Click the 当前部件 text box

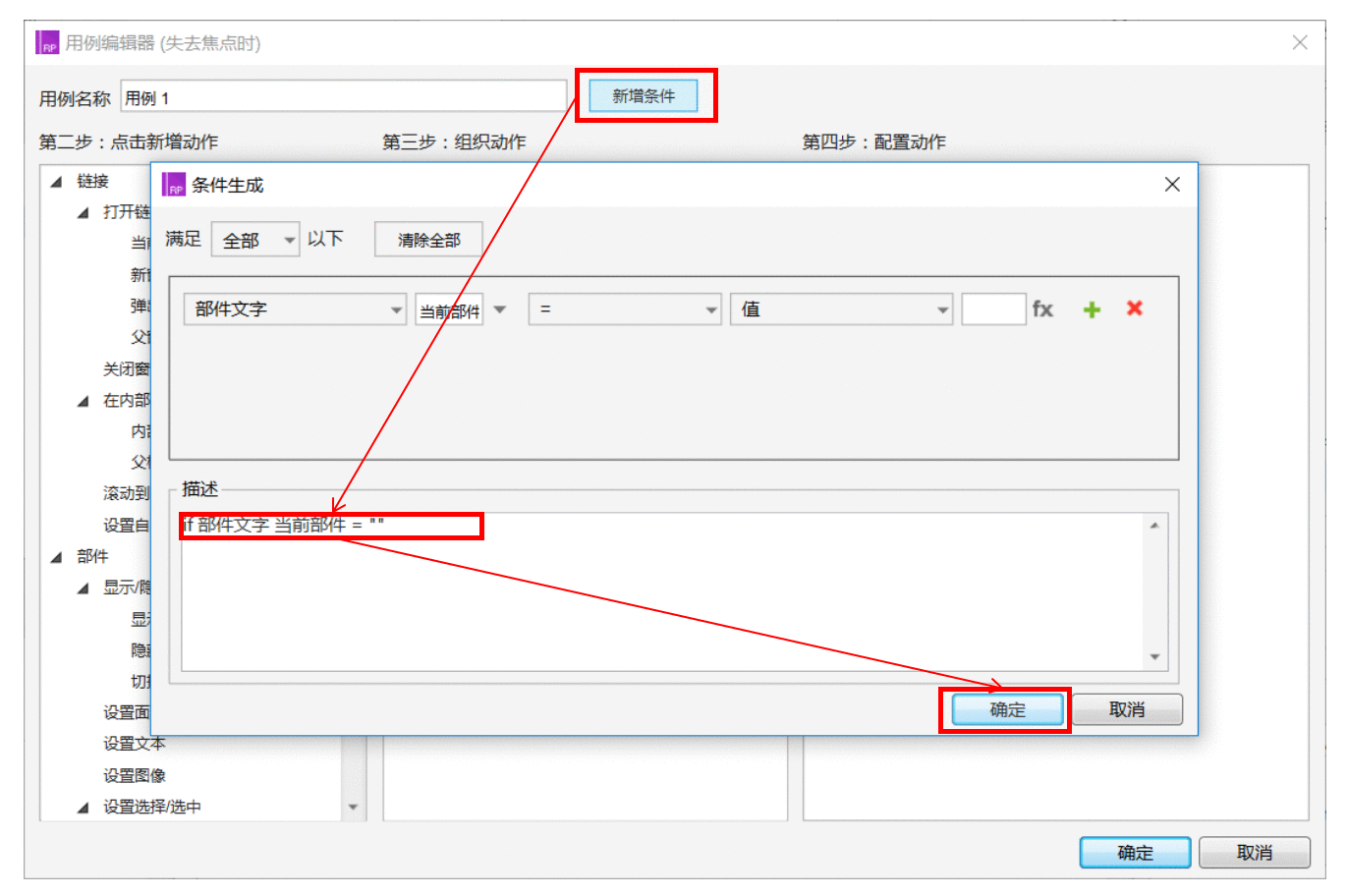click(449, 310)
